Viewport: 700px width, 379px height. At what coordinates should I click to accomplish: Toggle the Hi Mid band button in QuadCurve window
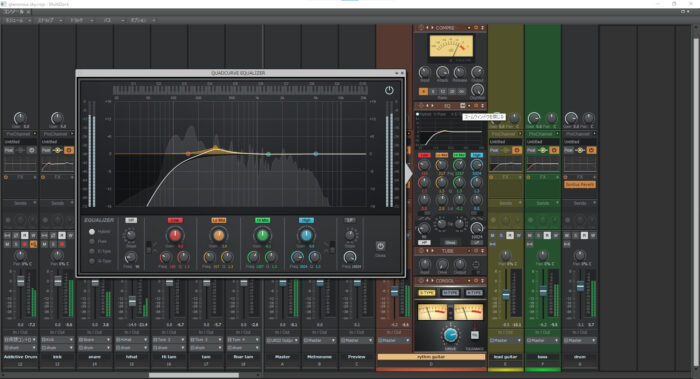tap(262, 220)
